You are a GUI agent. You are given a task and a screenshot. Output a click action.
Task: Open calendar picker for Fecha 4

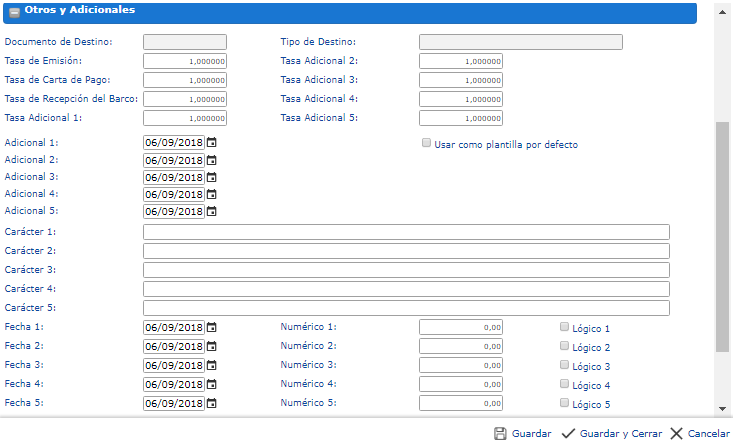tap(212, 384)
